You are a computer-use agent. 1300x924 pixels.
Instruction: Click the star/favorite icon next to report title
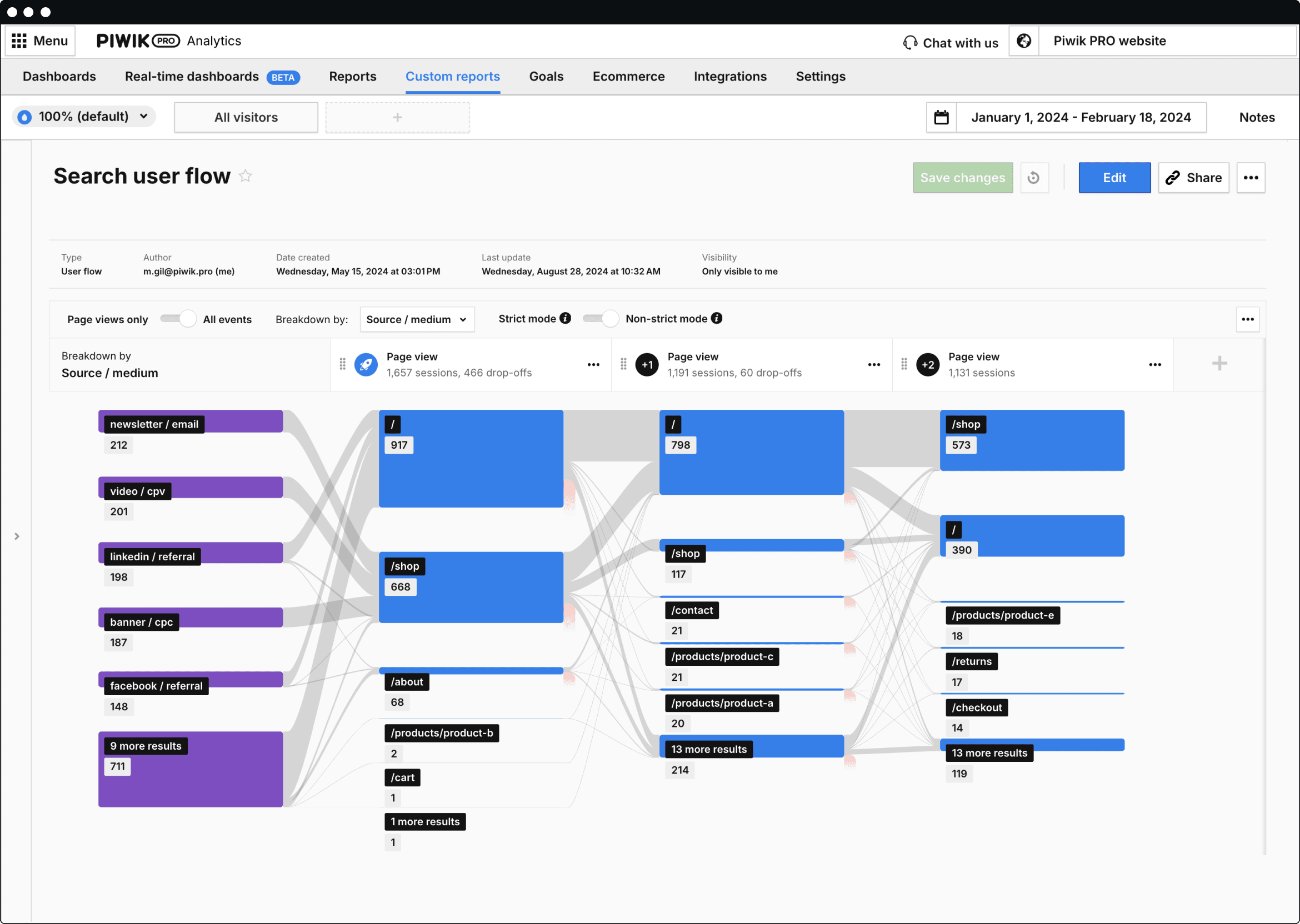[x=246, y=177]
